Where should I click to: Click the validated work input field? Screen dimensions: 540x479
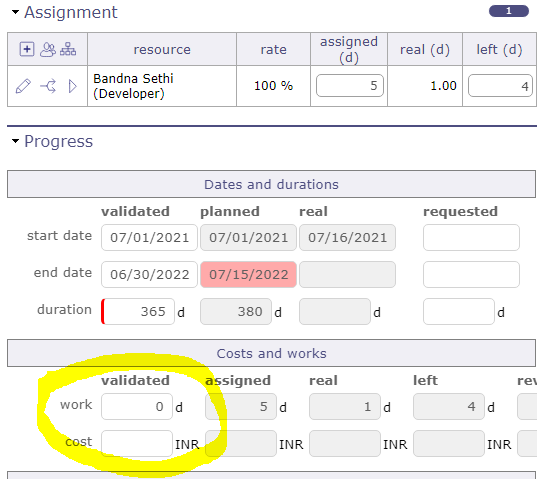(137, 406)
